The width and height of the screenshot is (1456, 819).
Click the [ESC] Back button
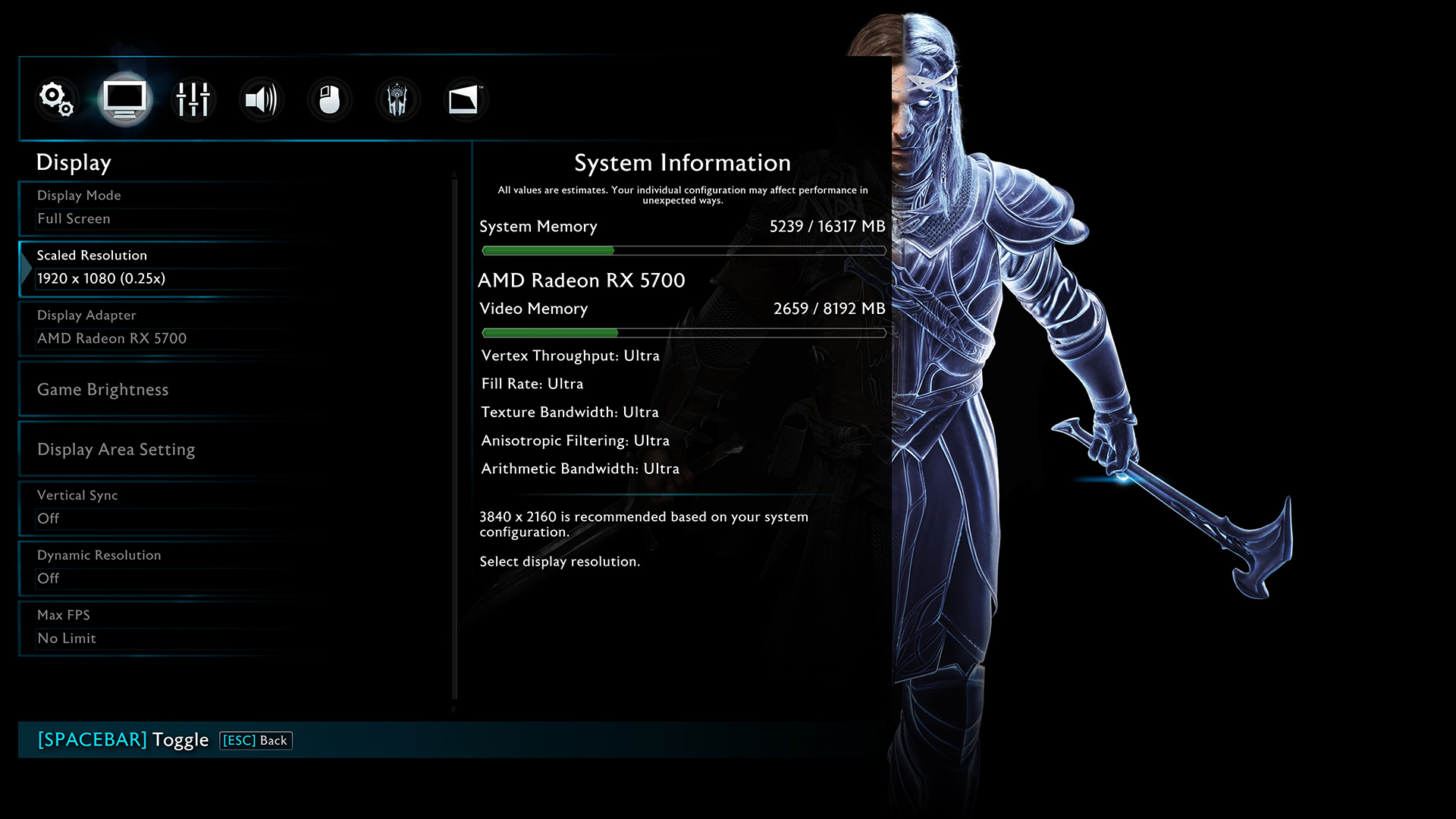point(256,740)
